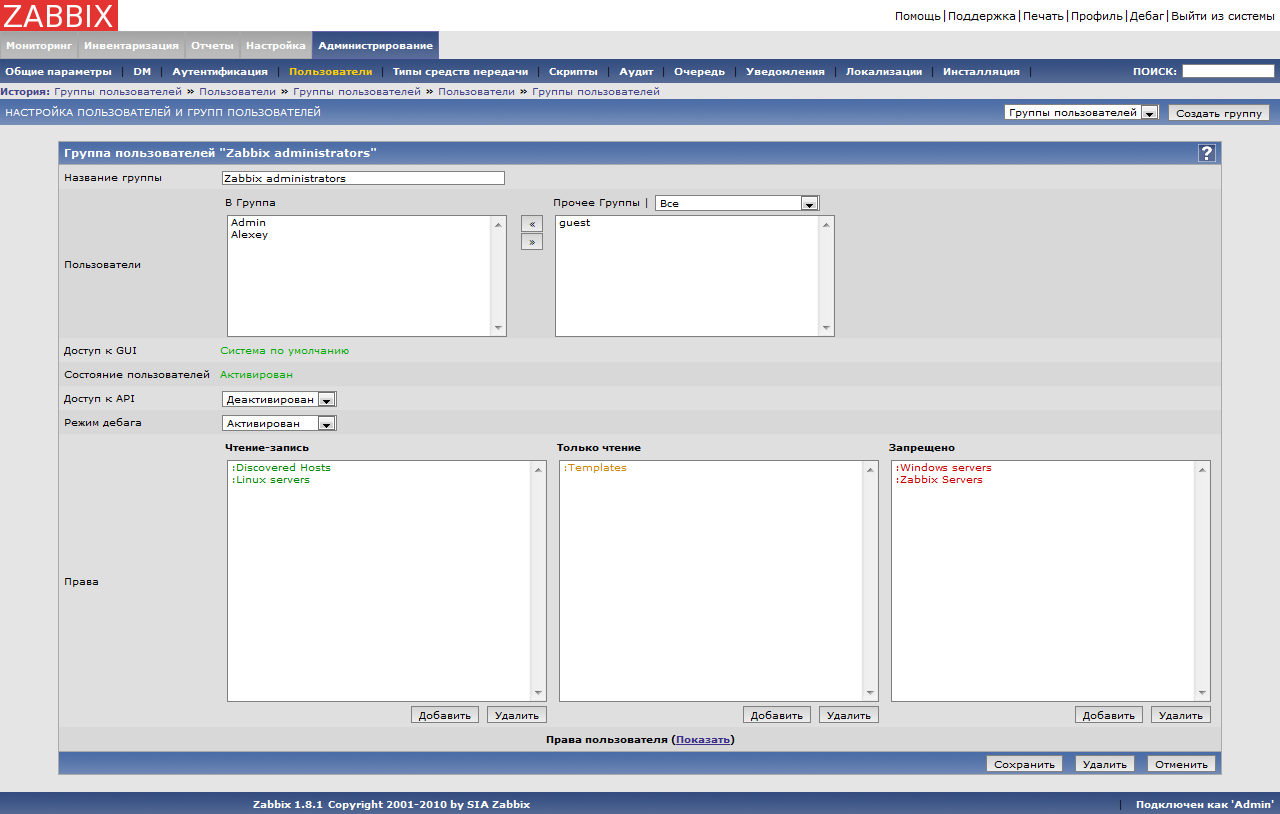Click Удалить under Запрещено list
Viewport: 1280px width, 814px height.
(x=1181, y=715)
